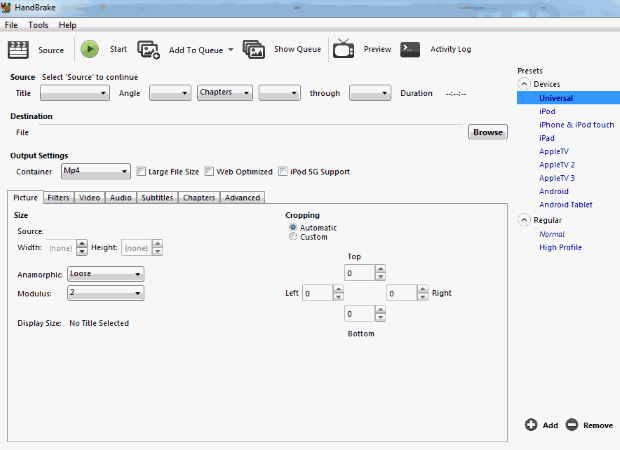Viewport: 620px width, 450px height.
Task: Click the Preview television icon
Action: (343, 49)
